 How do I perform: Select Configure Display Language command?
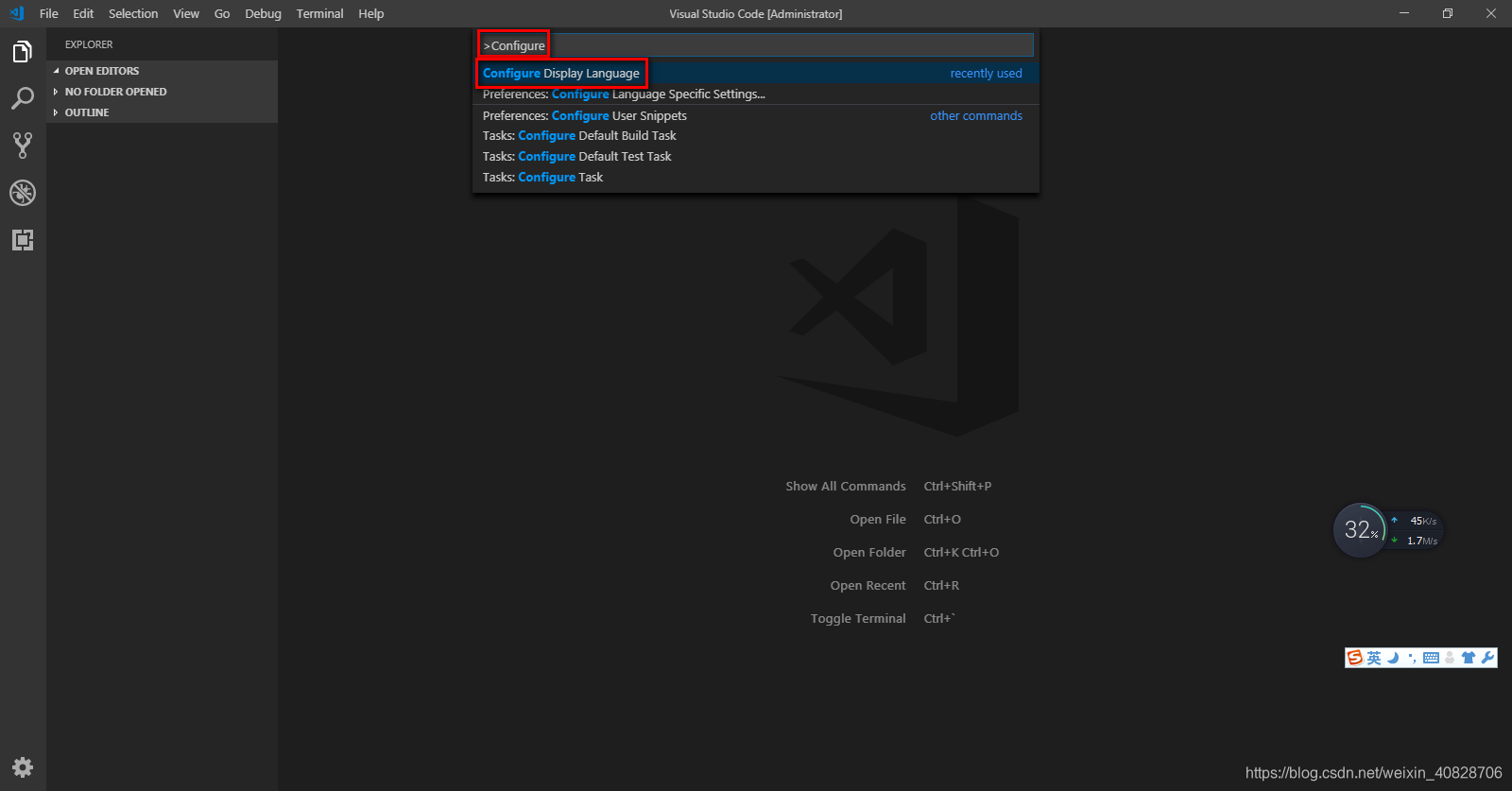[756, 73]
